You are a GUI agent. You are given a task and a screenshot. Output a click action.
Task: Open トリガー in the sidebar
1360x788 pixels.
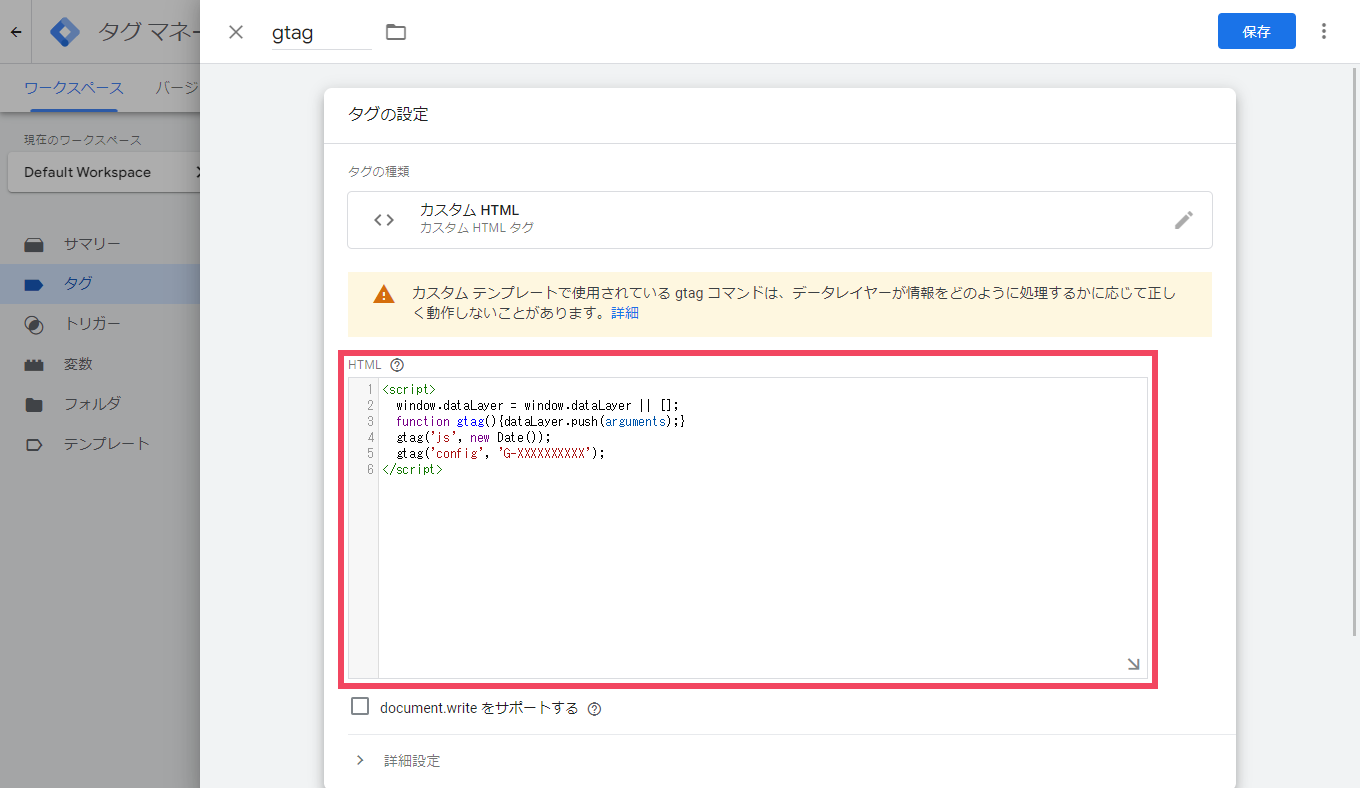[x=92, y=324]
